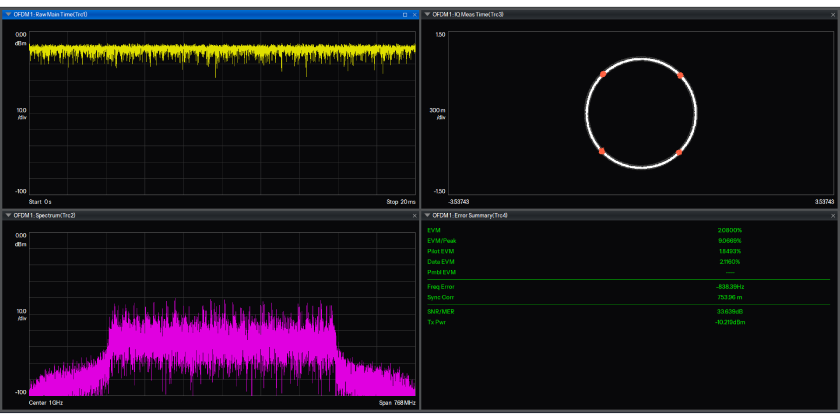Viewport: 840px width, 420px height.
Task: Close the IQ Meas Time panel
Action: click(833, 14)
